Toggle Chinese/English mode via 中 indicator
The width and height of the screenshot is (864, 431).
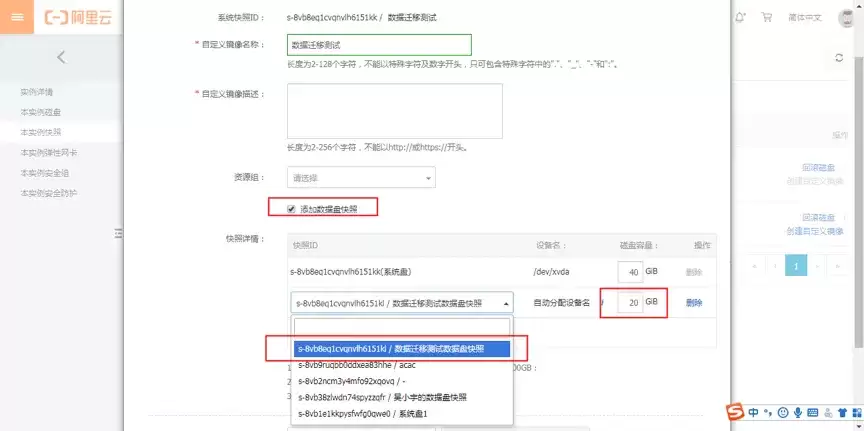pos(753,412)
